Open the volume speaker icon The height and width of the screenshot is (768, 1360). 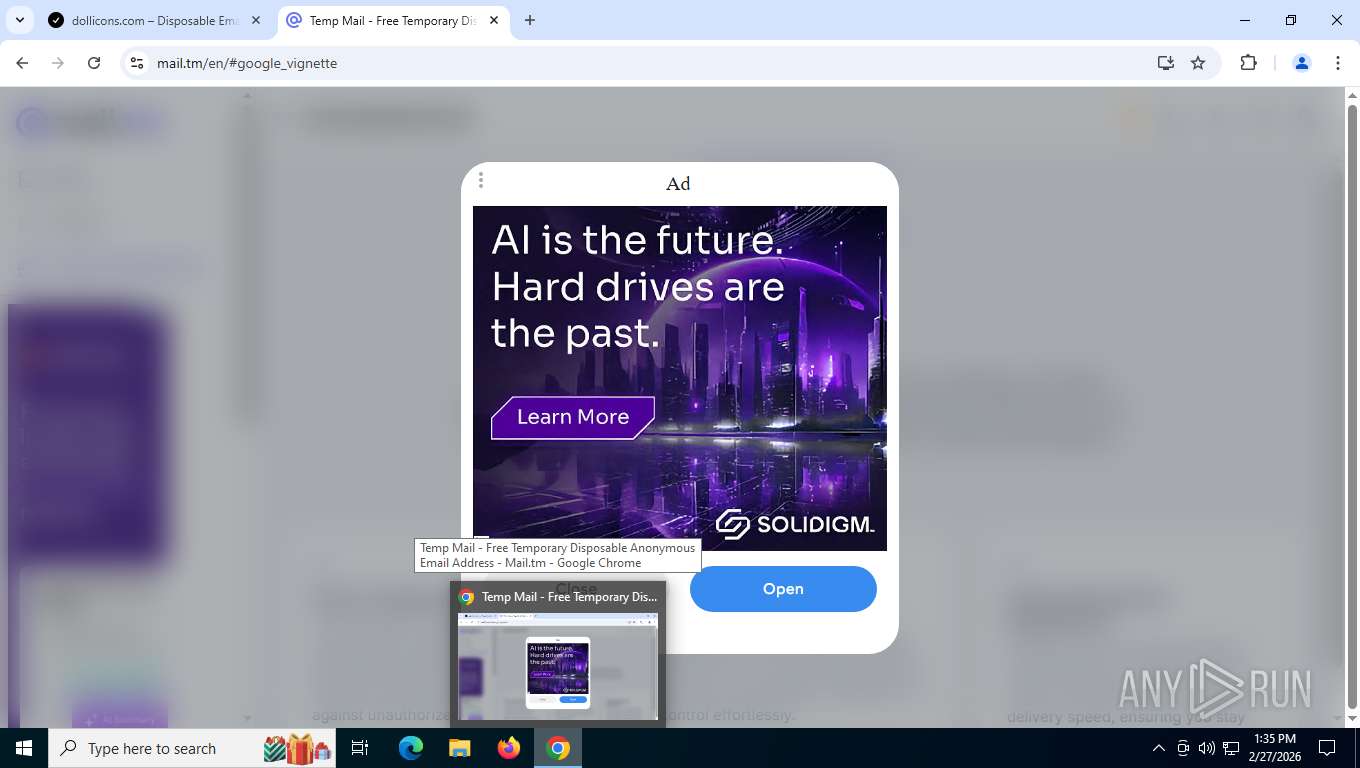1206,748
